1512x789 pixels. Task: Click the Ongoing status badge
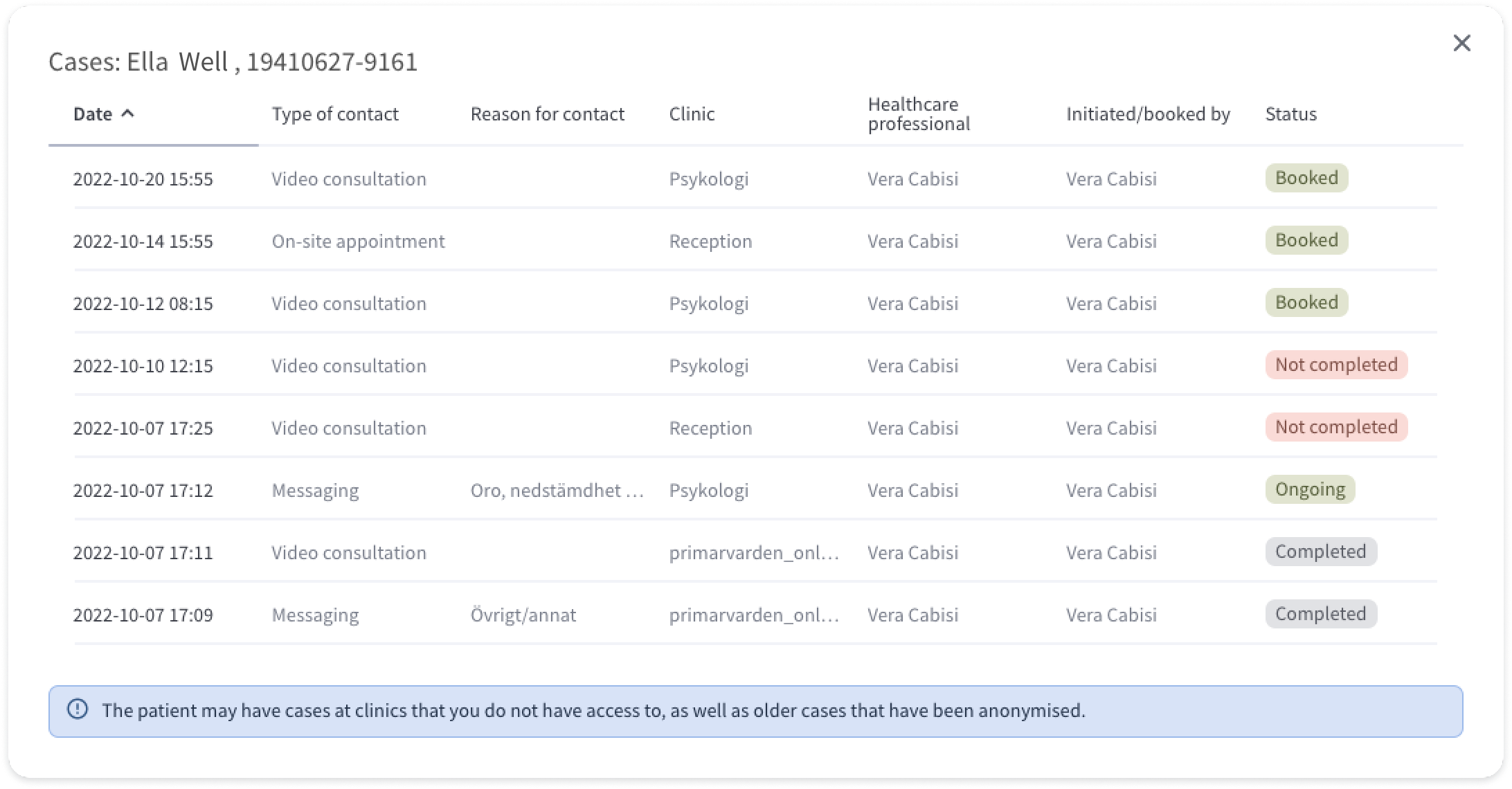(1310, 489)
